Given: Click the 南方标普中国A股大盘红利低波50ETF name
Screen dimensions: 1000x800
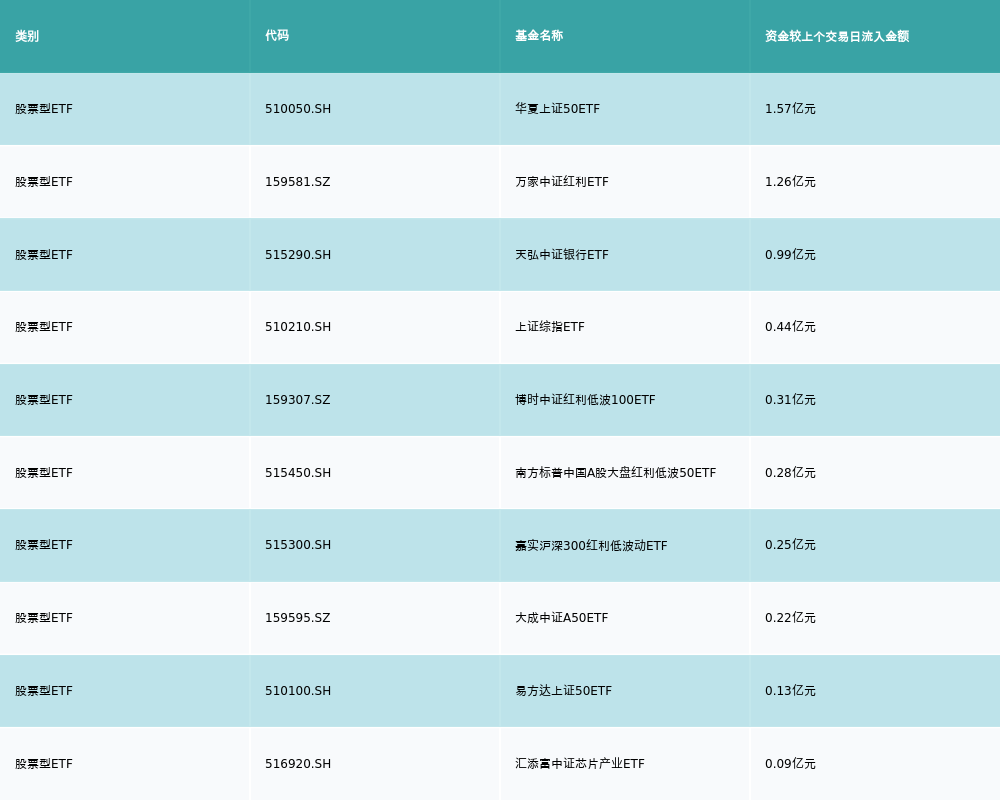Looking at the screenshot, I should tap(615, 473).
